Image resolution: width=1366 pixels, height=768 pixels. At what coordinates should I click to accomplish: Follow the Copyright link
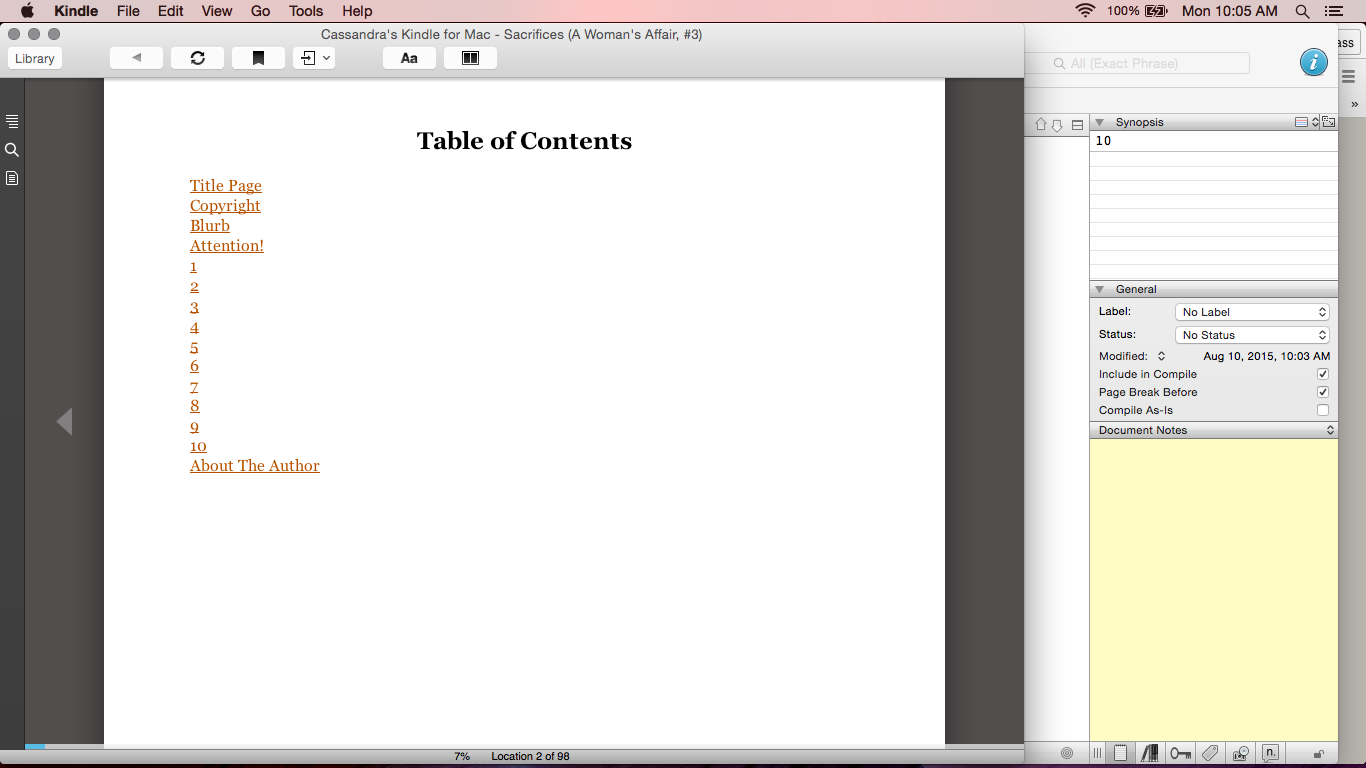[x=225, y=206]
